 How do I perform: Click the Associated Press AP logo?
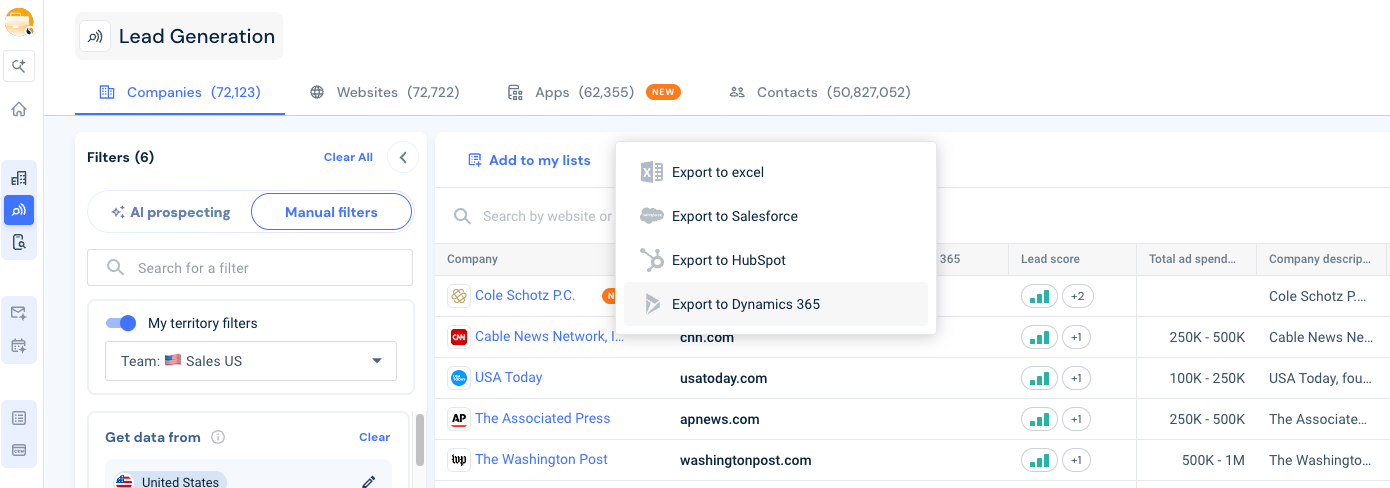coord(459,419)
